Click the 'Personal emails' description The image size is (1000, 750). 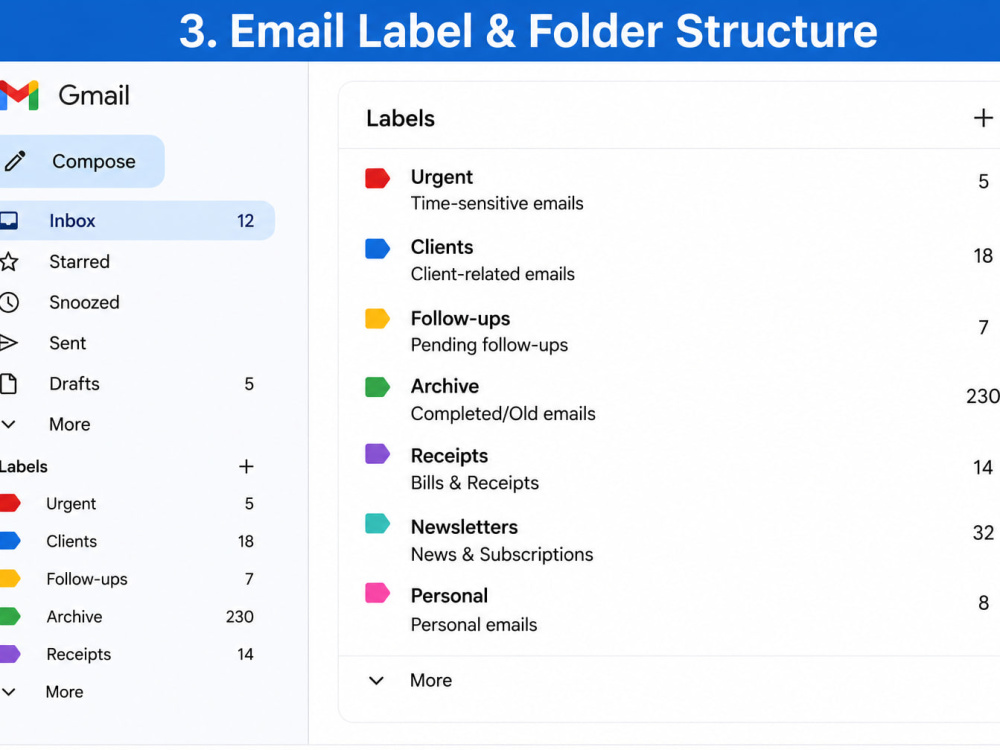click(x=474, y=624)
